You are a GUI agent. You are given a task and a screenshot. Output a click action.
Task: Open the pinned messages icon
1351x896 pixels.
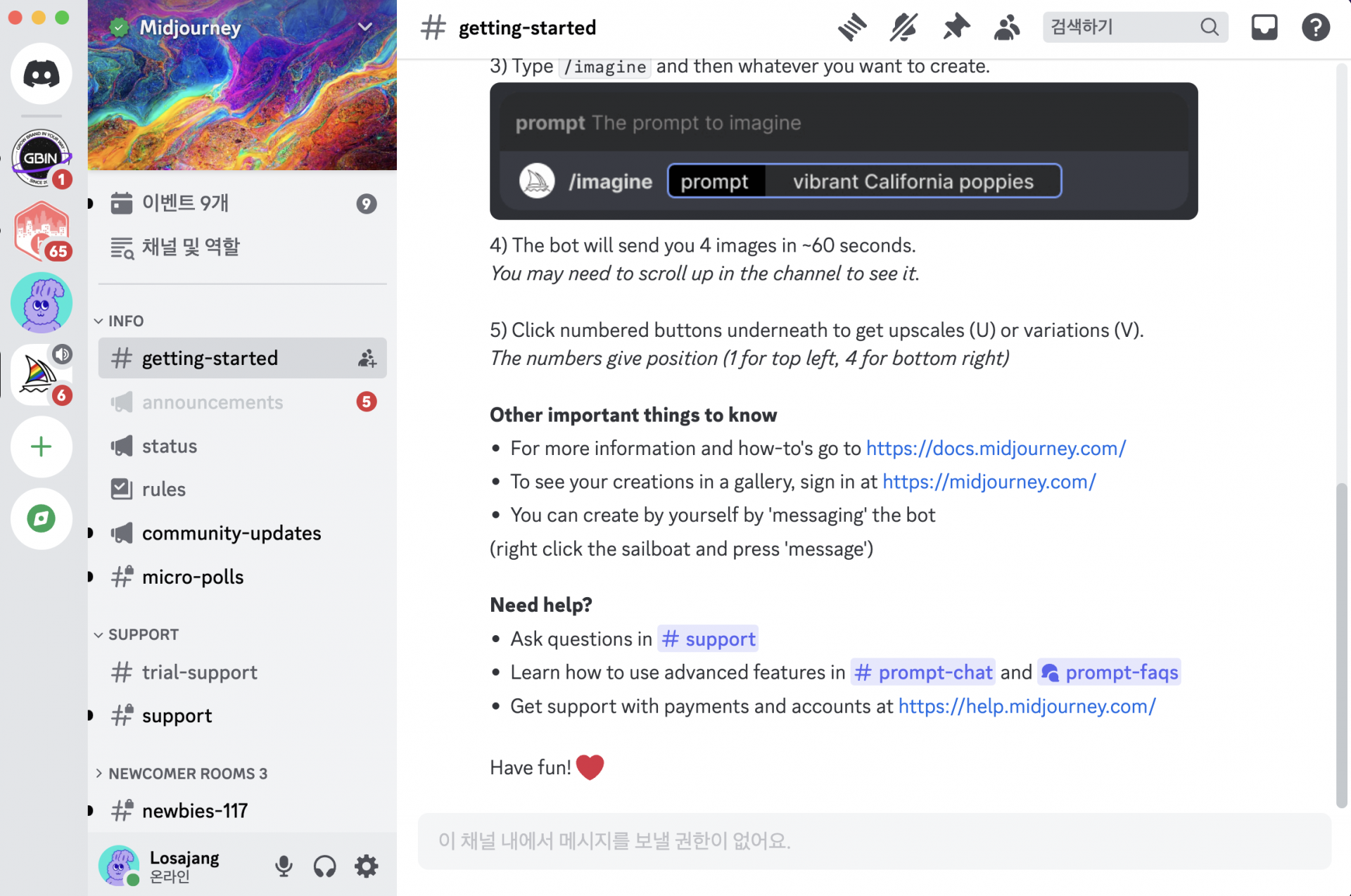956,27
